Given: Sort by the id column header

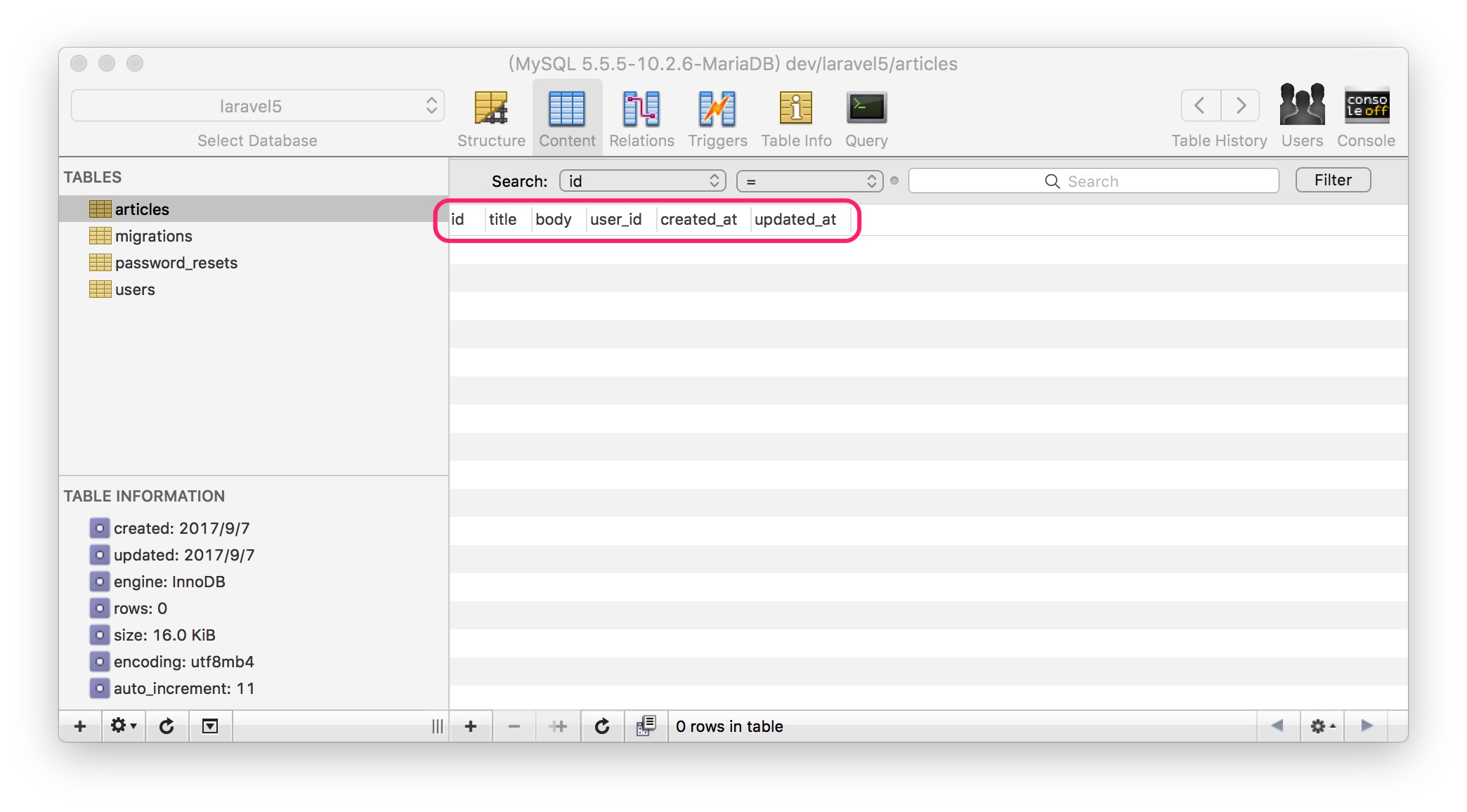Looking at the screenshot, I should coord(467,219).
